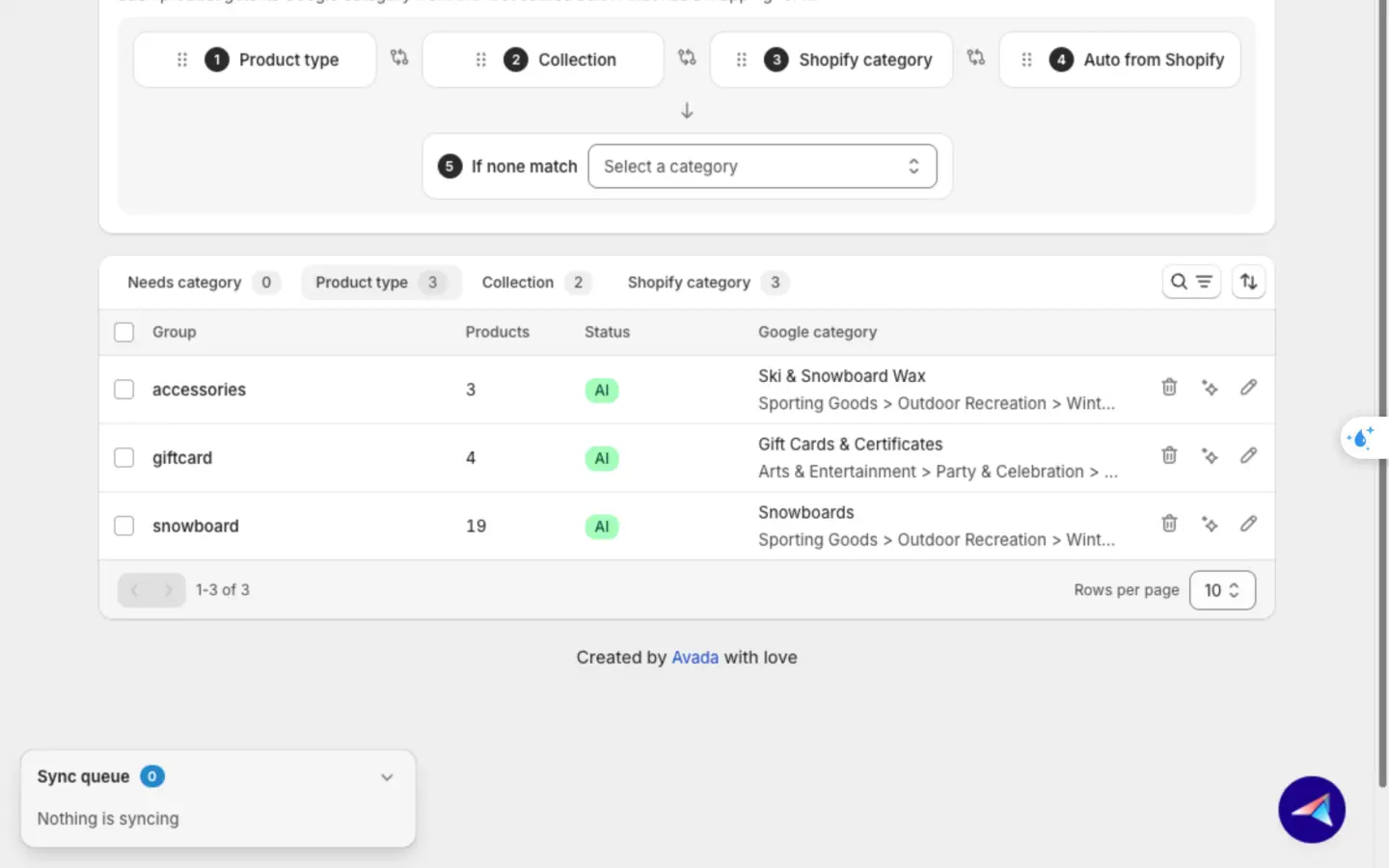Click drag handle on Auto from Shopify card
This screenshot has width=1389, height=868.
point(1026,60)
